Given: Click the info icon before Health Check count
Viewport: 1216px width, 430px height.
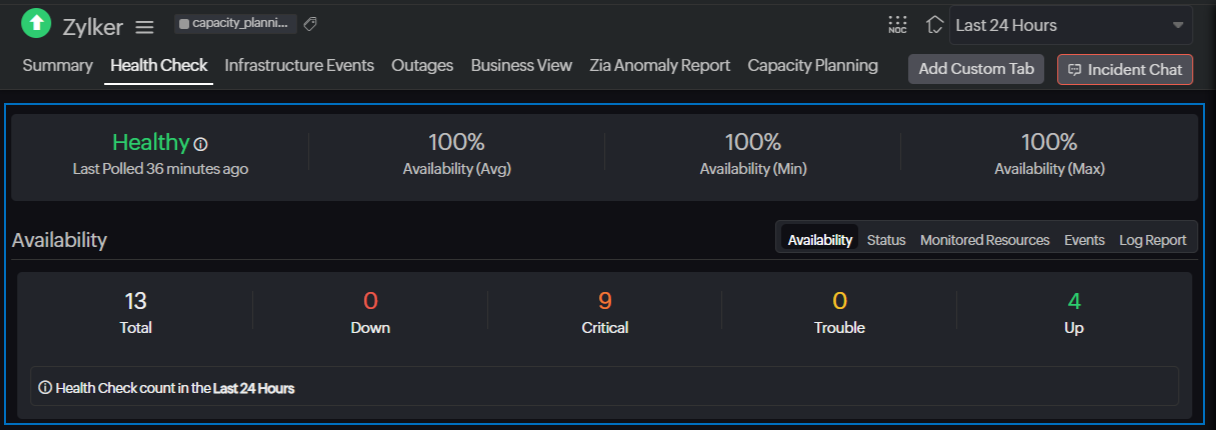Looking at the screenshot, I should [x=45, y=387].
